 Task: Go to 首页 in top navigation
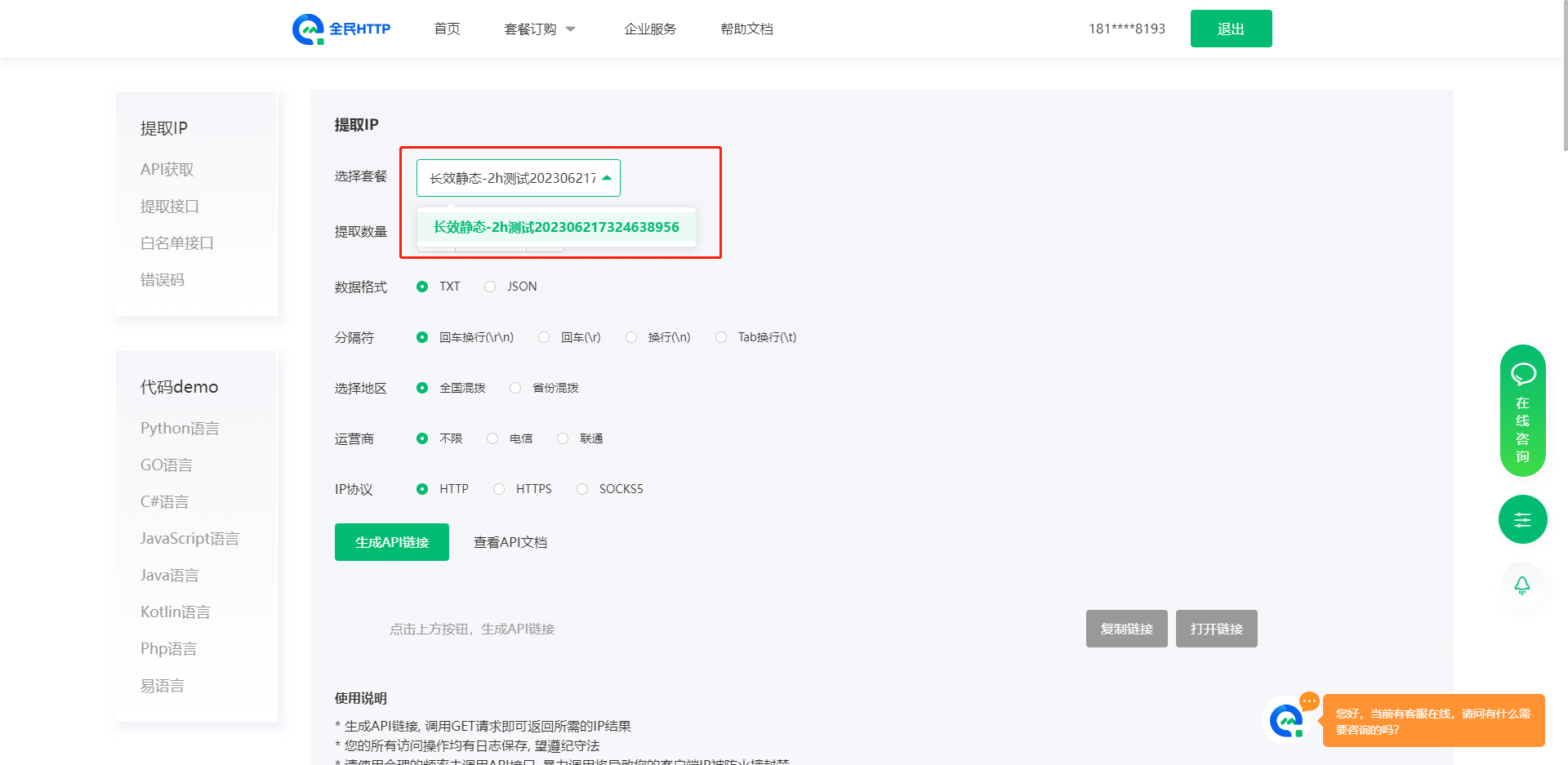tap(447, 29)
